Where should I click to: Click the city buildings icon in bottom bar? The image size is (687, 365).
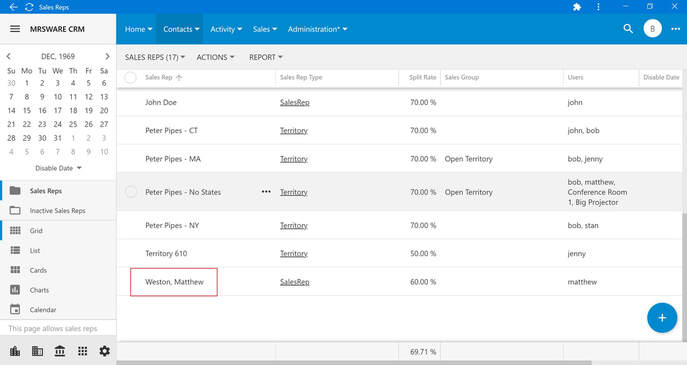pos(15,351)
